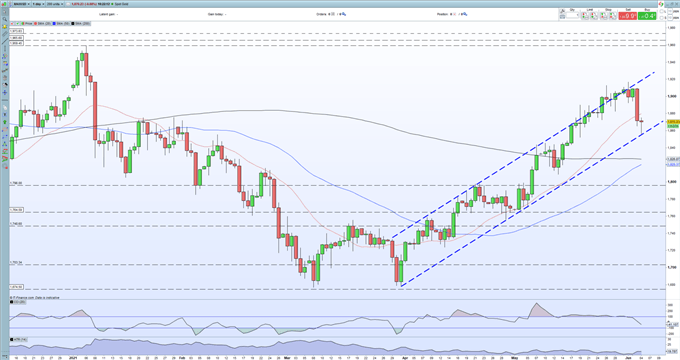Click the position settings wrench icon
The width and height of the screenshot is (680, 360).
click(x=465, y=14)
